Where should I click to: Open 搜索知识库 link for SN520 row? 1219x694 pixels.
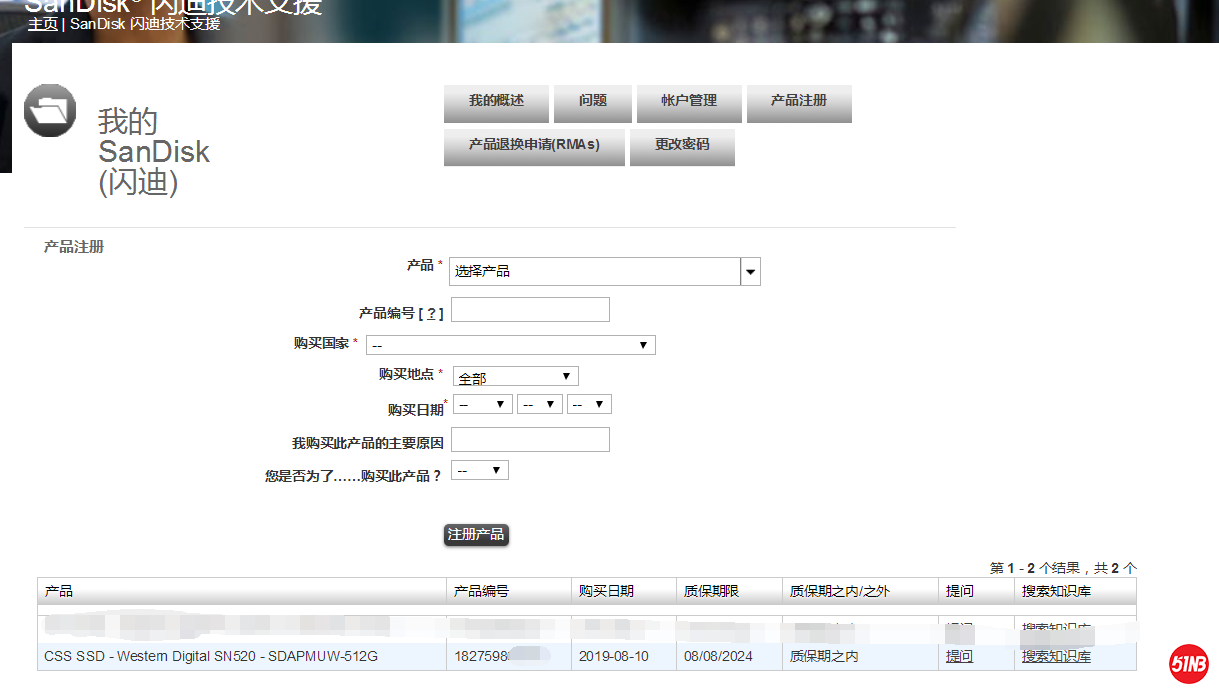pos(1056,657)
